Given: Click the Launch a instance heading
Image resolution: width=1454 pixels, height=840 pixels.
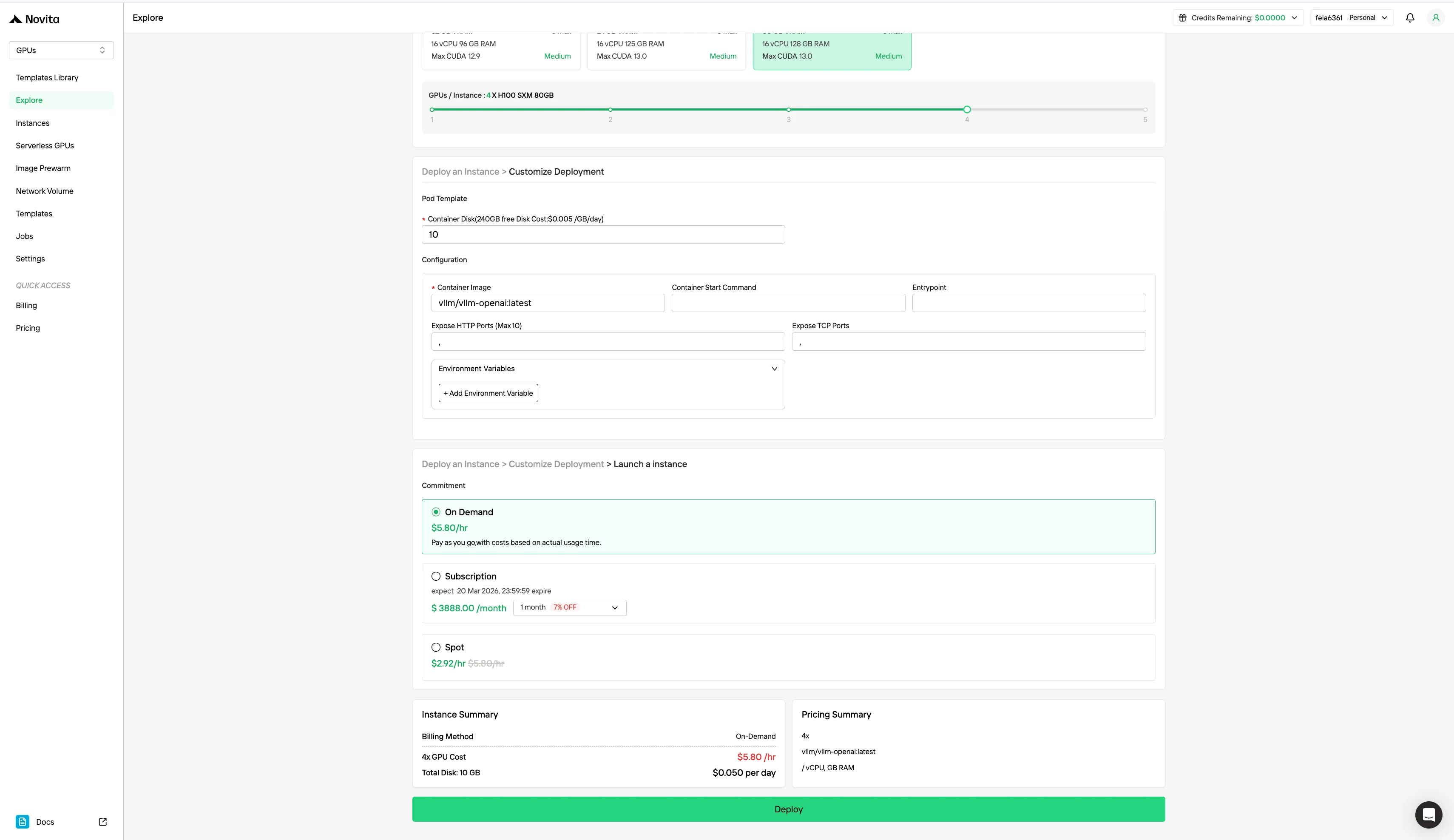Looking at the screenshot, I should [x=650, y=464].
